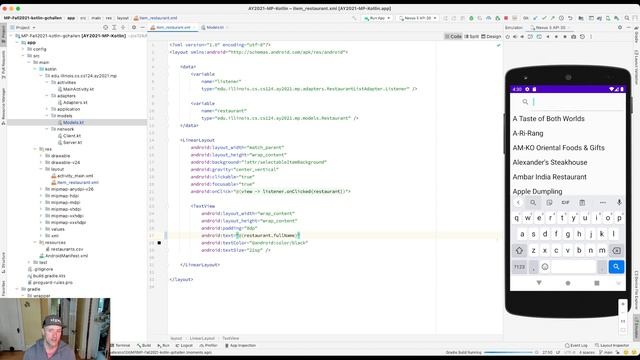Switch editor to Code view
640x360 pixels.
click(x=453, y=36)
